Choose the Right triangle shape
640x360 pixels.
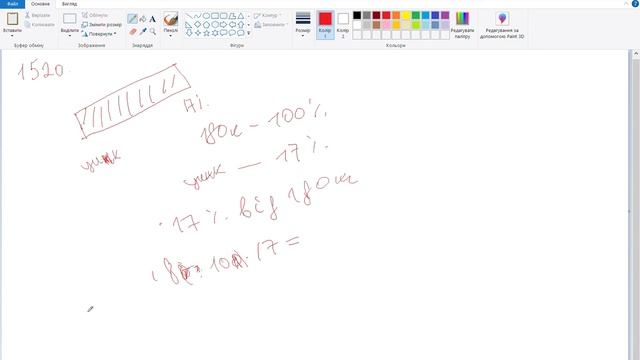[189, 24]
